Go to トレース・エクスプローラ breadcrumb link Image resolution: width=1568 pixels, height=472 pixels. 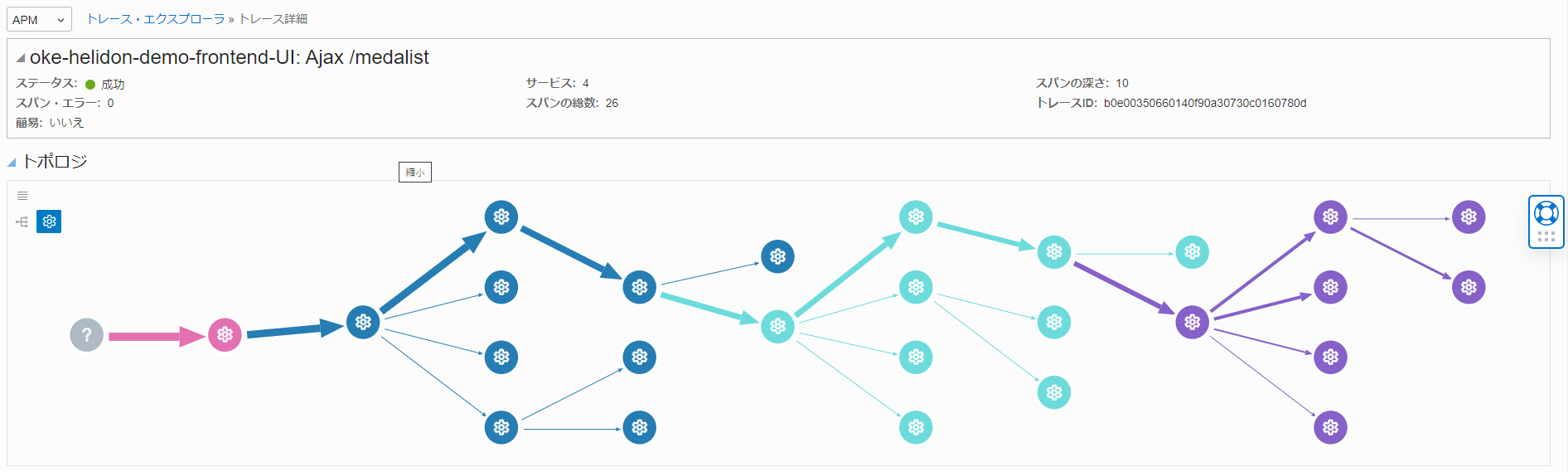point(155,19)
